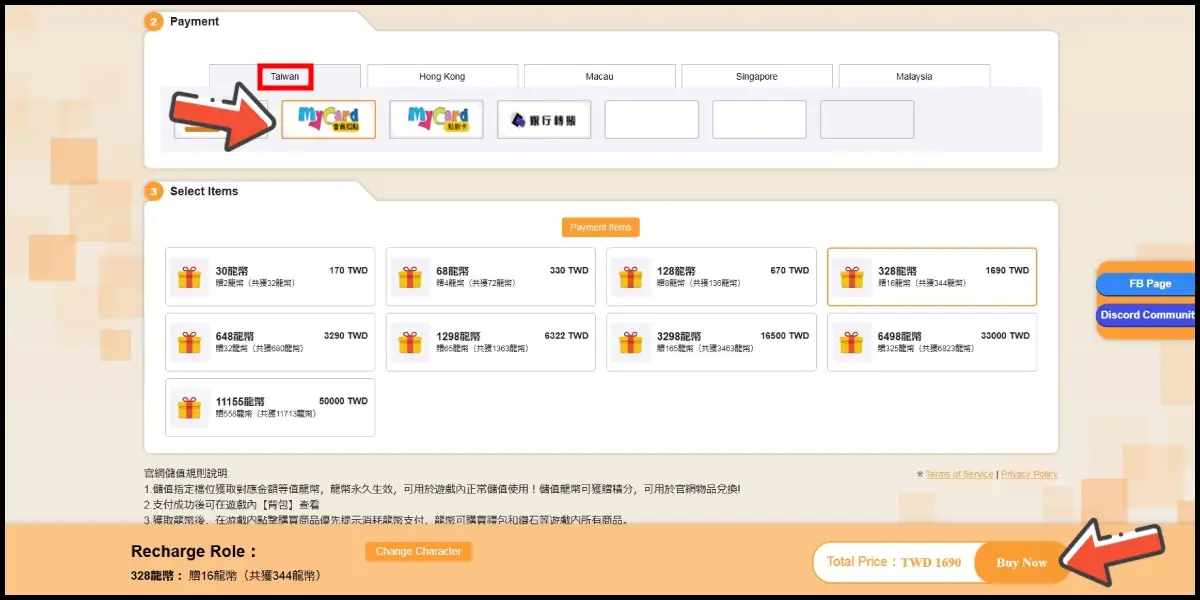Click the gift icon of the 11155 coin pack
1200x600 pixels.
[189, 407]
